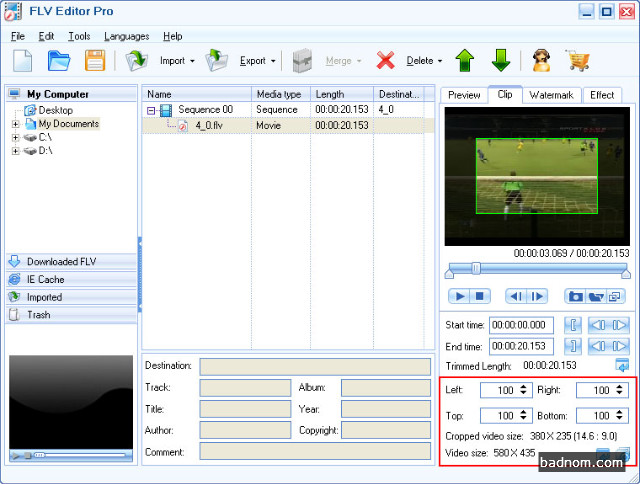Open snapshot folder icon
Viewport: 640px width, 484px height.
click(x=596, y=296)
